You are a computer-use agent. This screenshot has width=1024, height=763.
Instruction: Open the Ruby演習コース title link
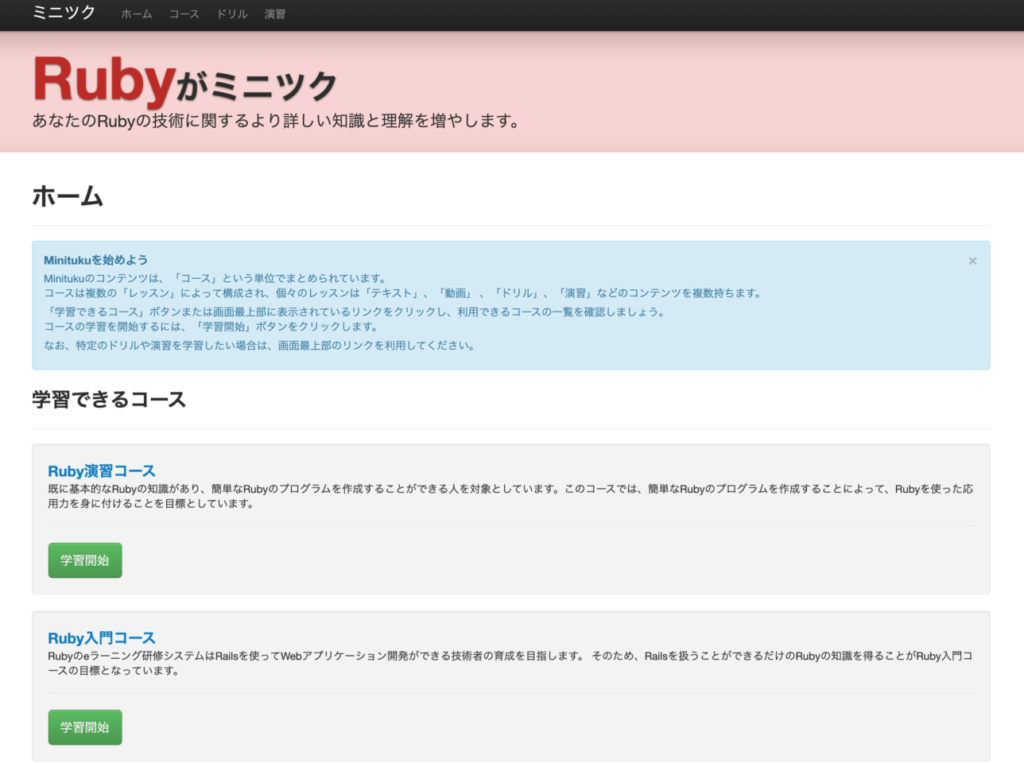click(101, 471)
